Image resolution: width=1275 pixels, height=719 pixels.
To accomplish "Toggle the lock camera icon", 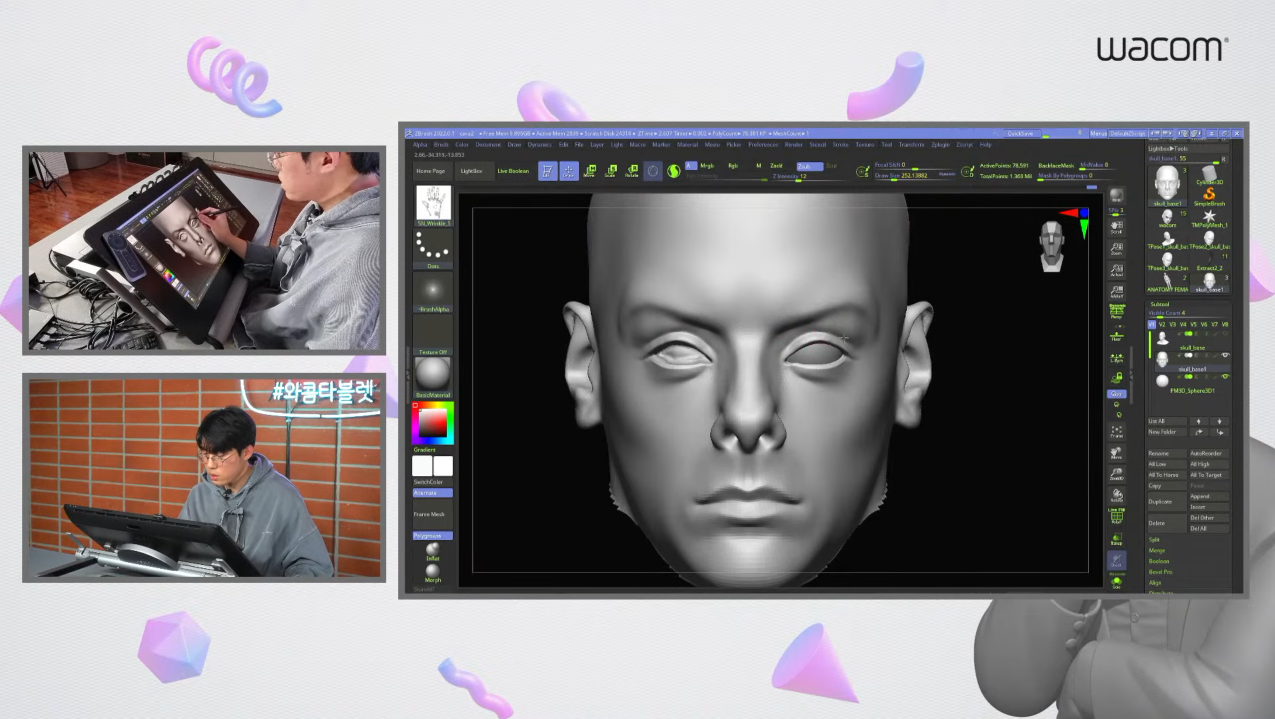I will 1116,378.
